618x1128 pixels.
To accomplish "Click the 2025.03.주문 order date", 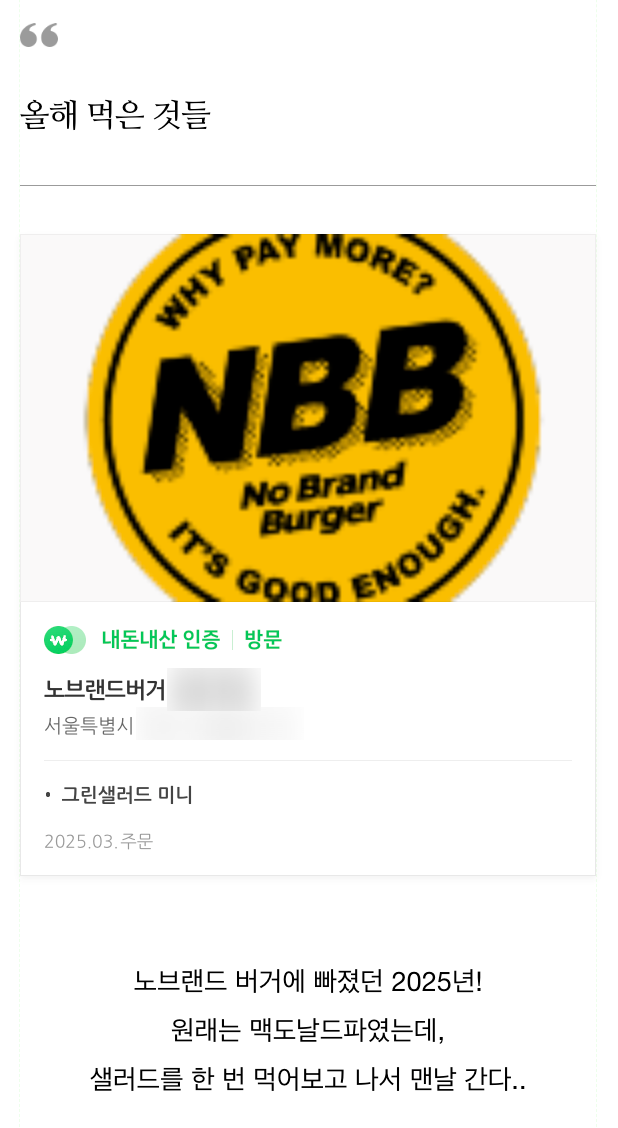I will coord(99,842).
